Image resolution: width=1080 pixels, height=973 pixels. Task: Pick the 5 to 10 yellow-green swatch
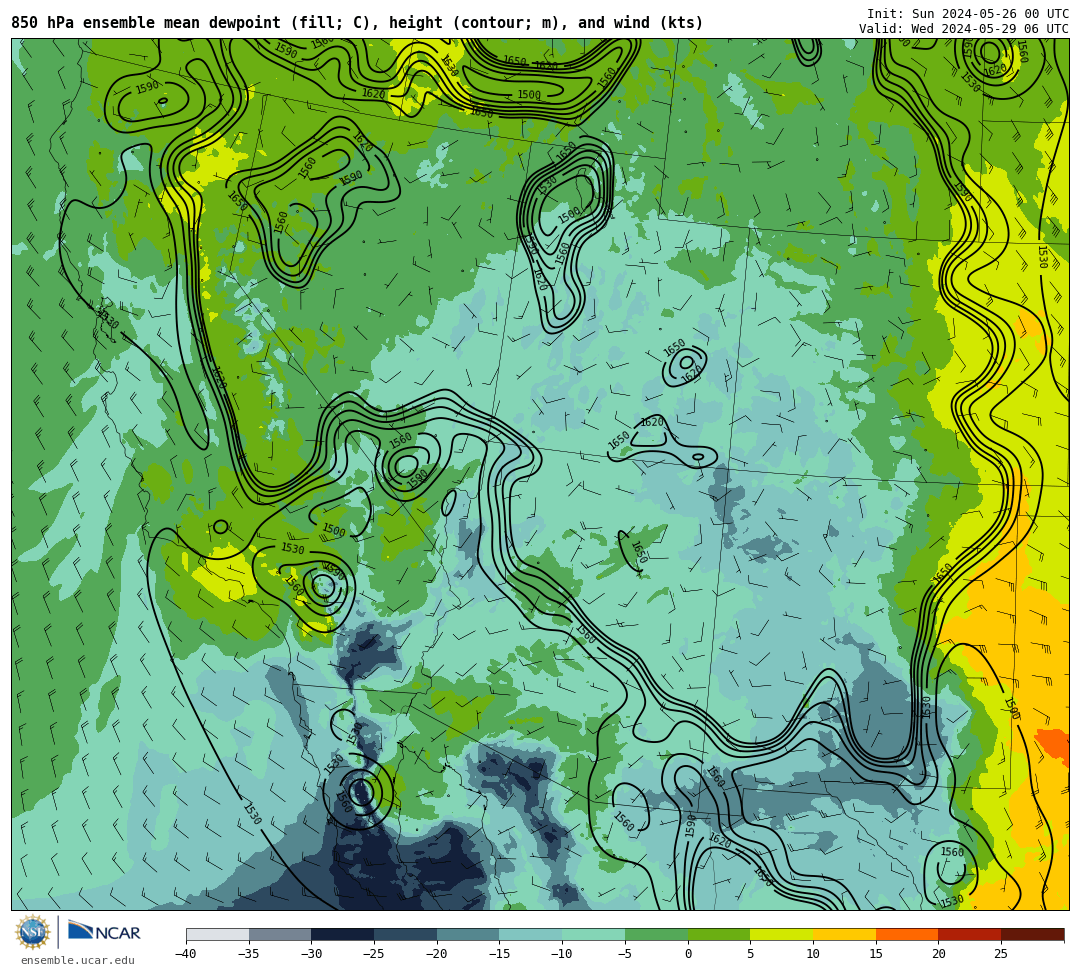pos(782,934)
